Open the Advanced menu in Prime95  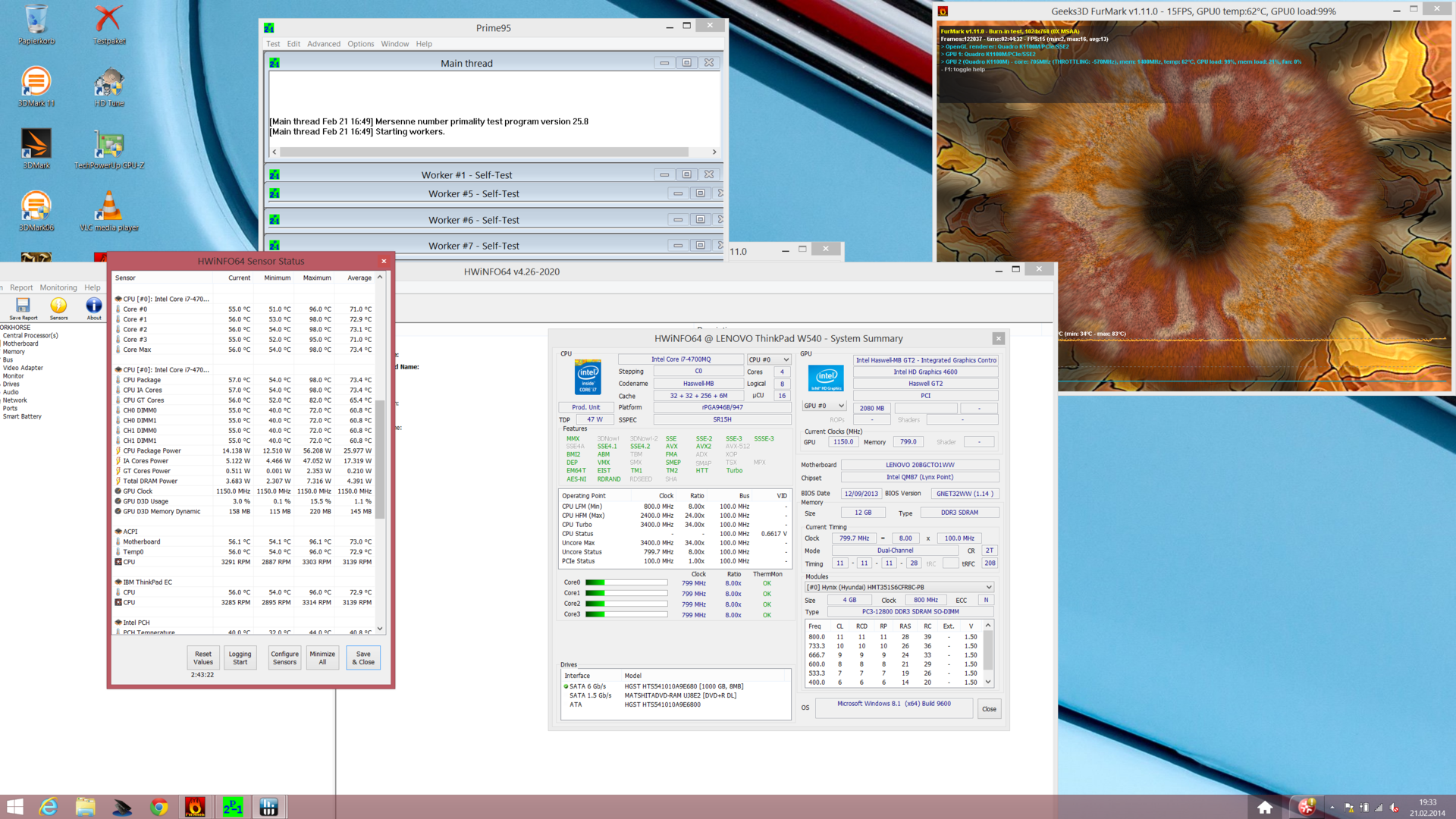pos(324,44)
